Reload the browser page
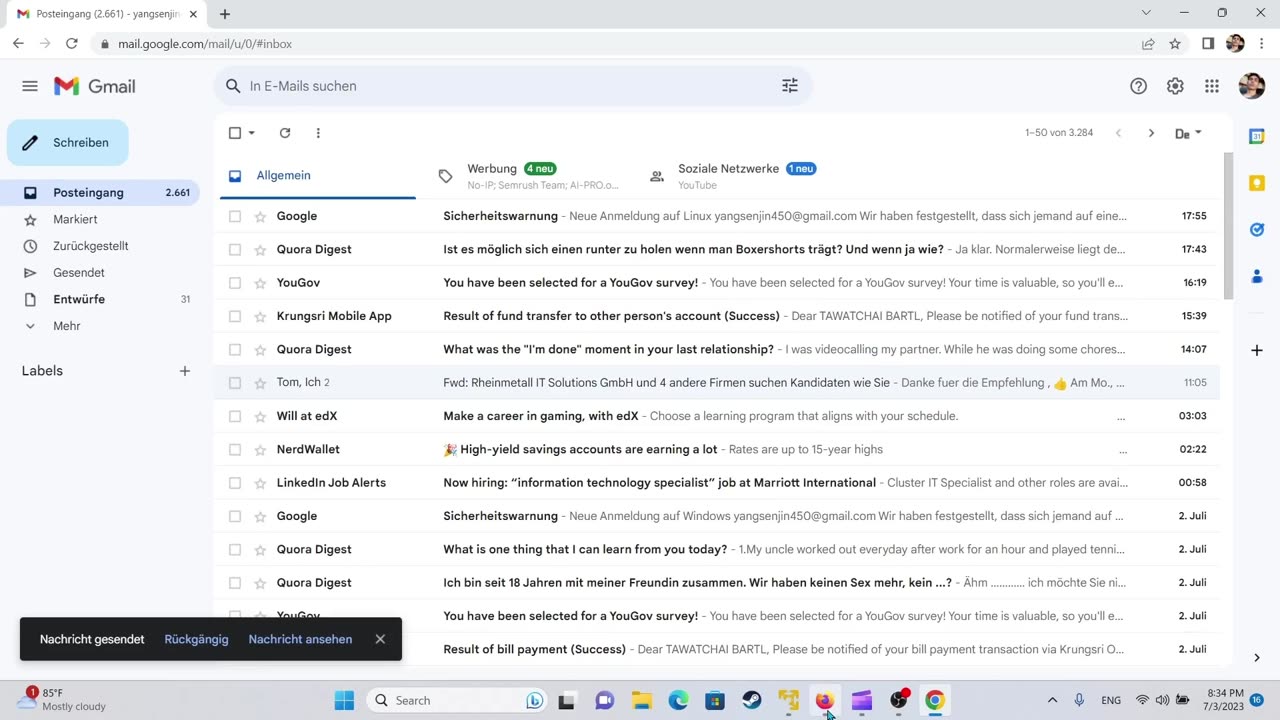This screenshot has width=1280, height=720. click(x=72, y=44)
